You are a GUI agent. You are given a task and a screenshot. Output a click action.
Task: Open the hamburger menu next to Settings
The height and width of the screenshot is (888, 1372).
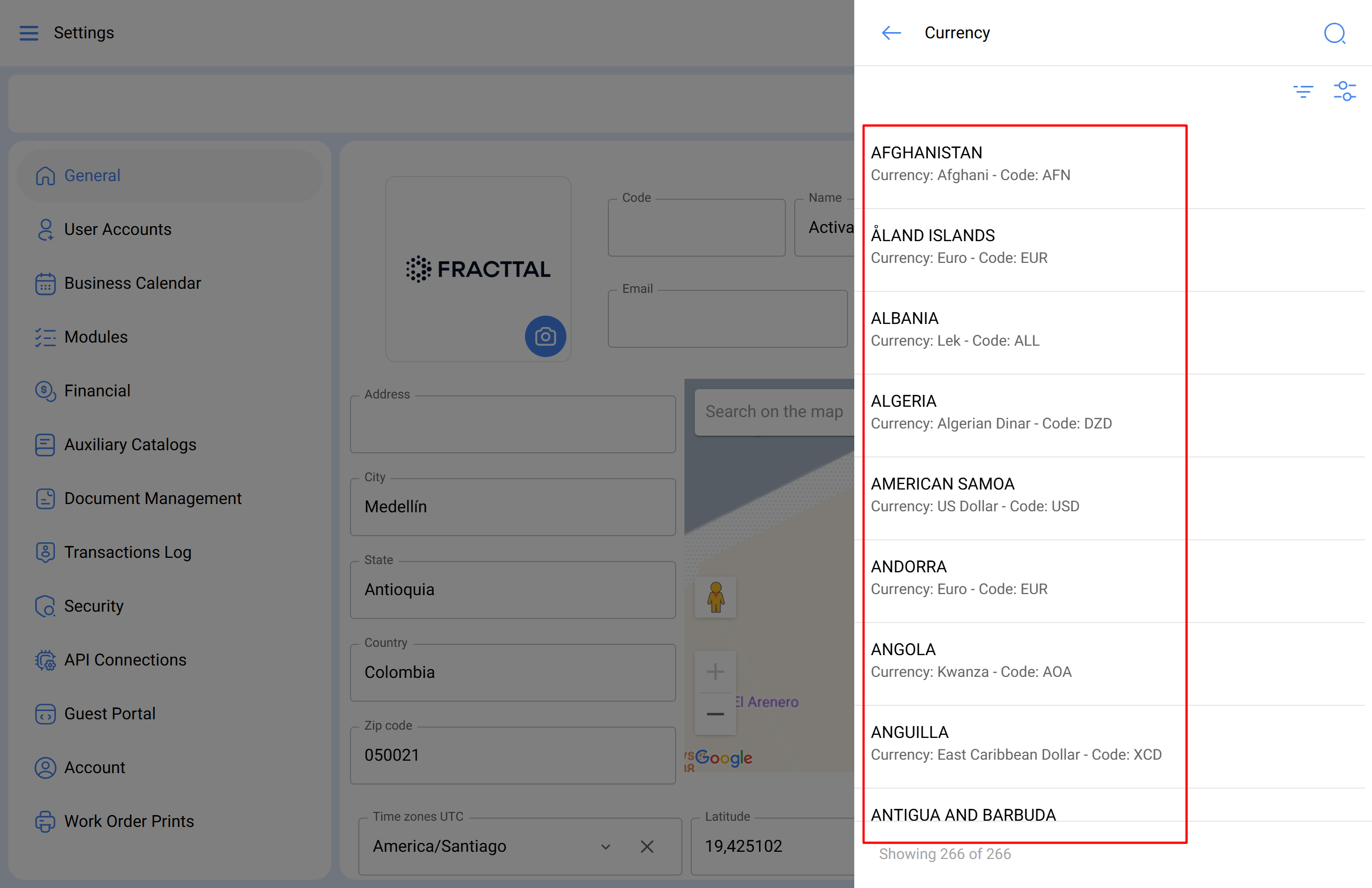[29, 33]
